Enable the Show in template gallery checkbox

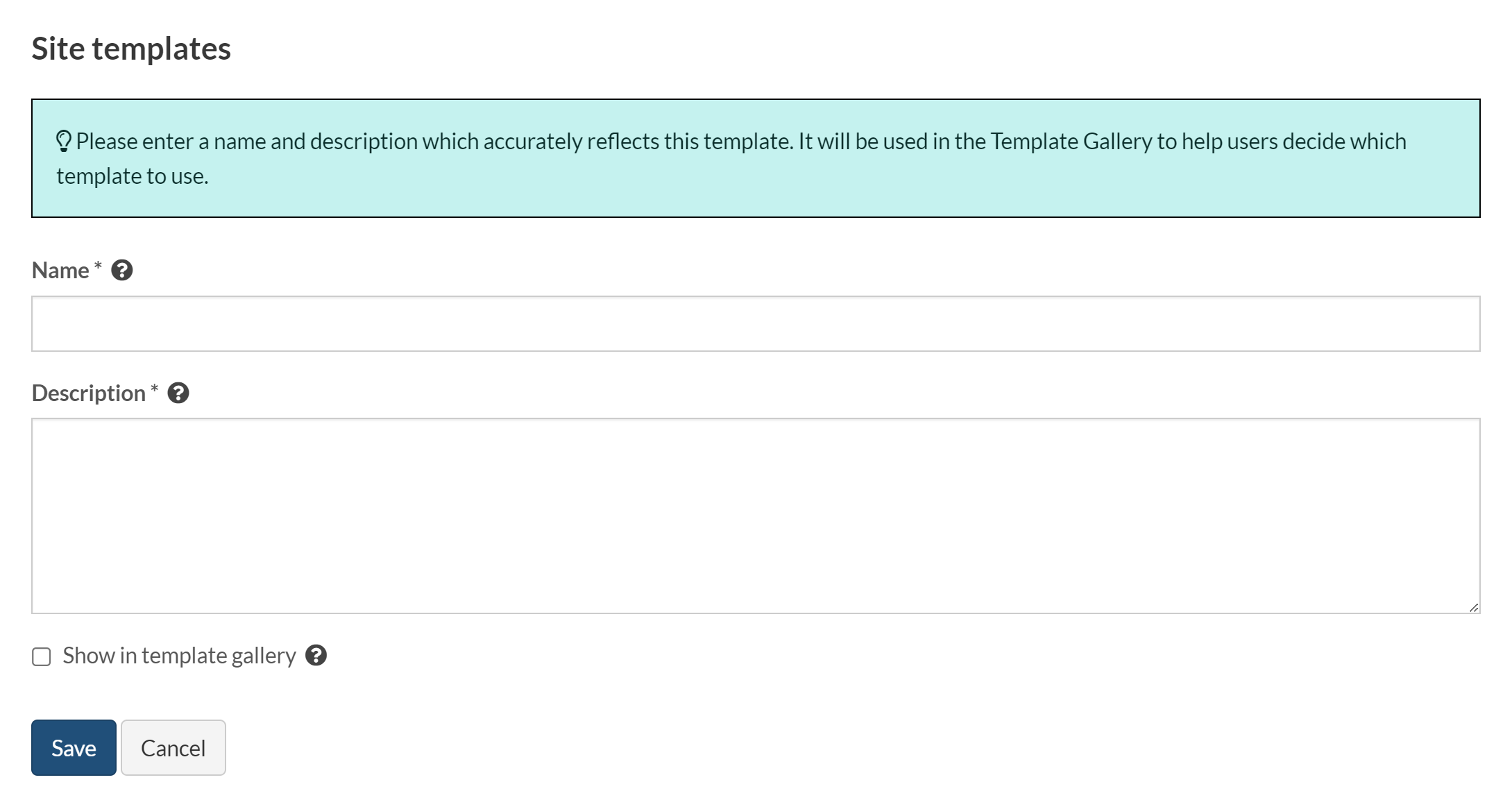pyautogui.click(x=40, y=655)
